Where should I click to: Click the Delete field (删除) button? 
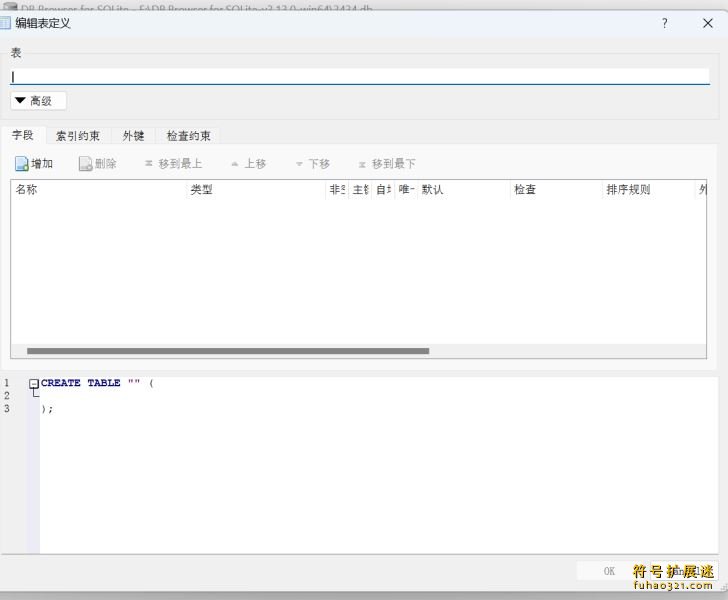[98, 163]
